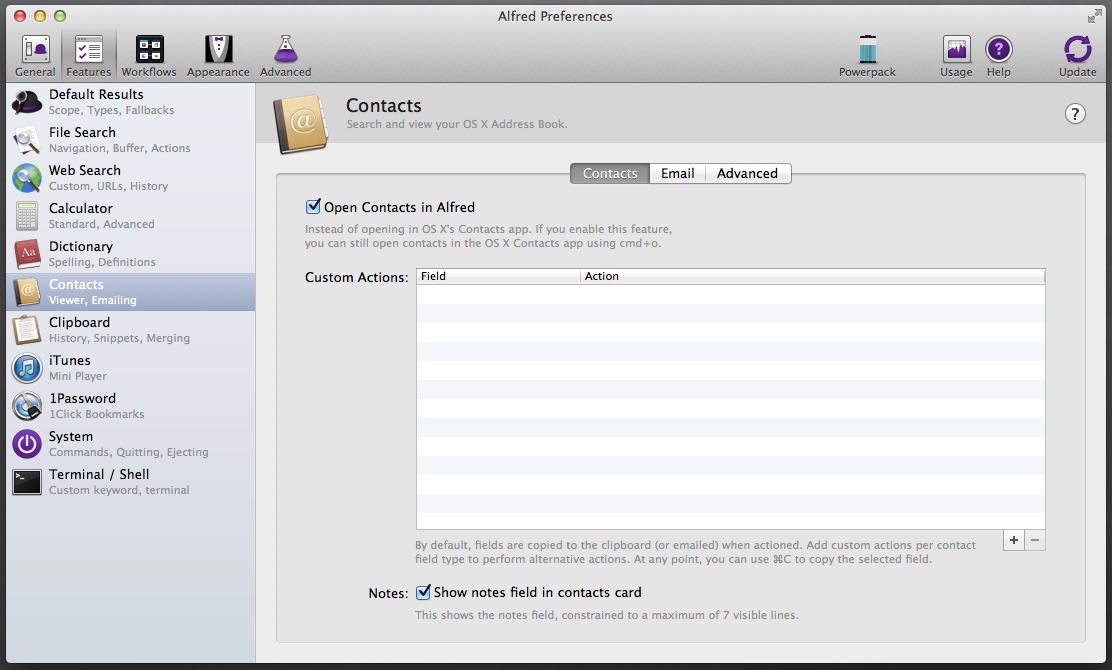The height and width of the screenshot is (670, 1112).
Task: Select the Web Search globe icon
Action: pyautogui.click(x=27, y=178)
